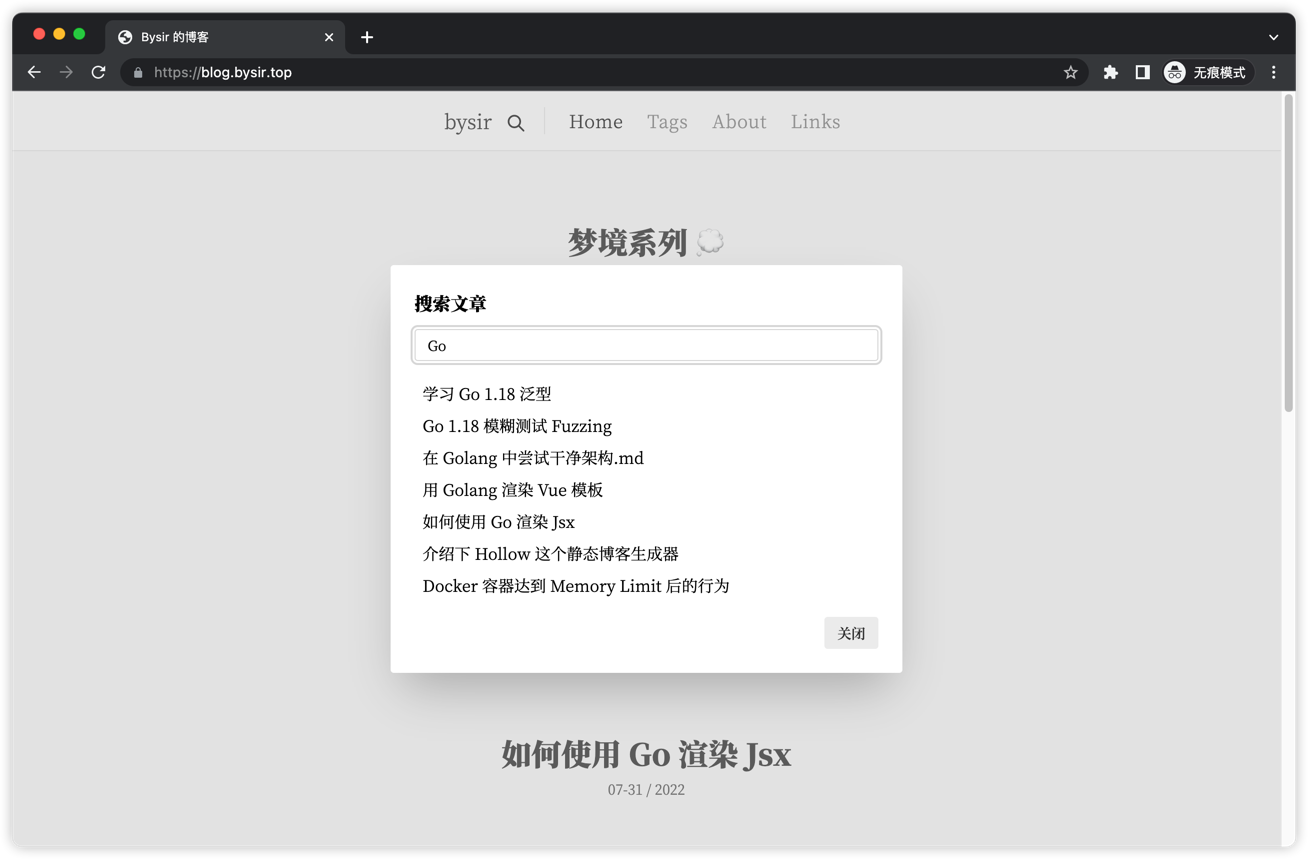Go back using browser back arrow
The image size is (1308, 859).
pos(34,72)
